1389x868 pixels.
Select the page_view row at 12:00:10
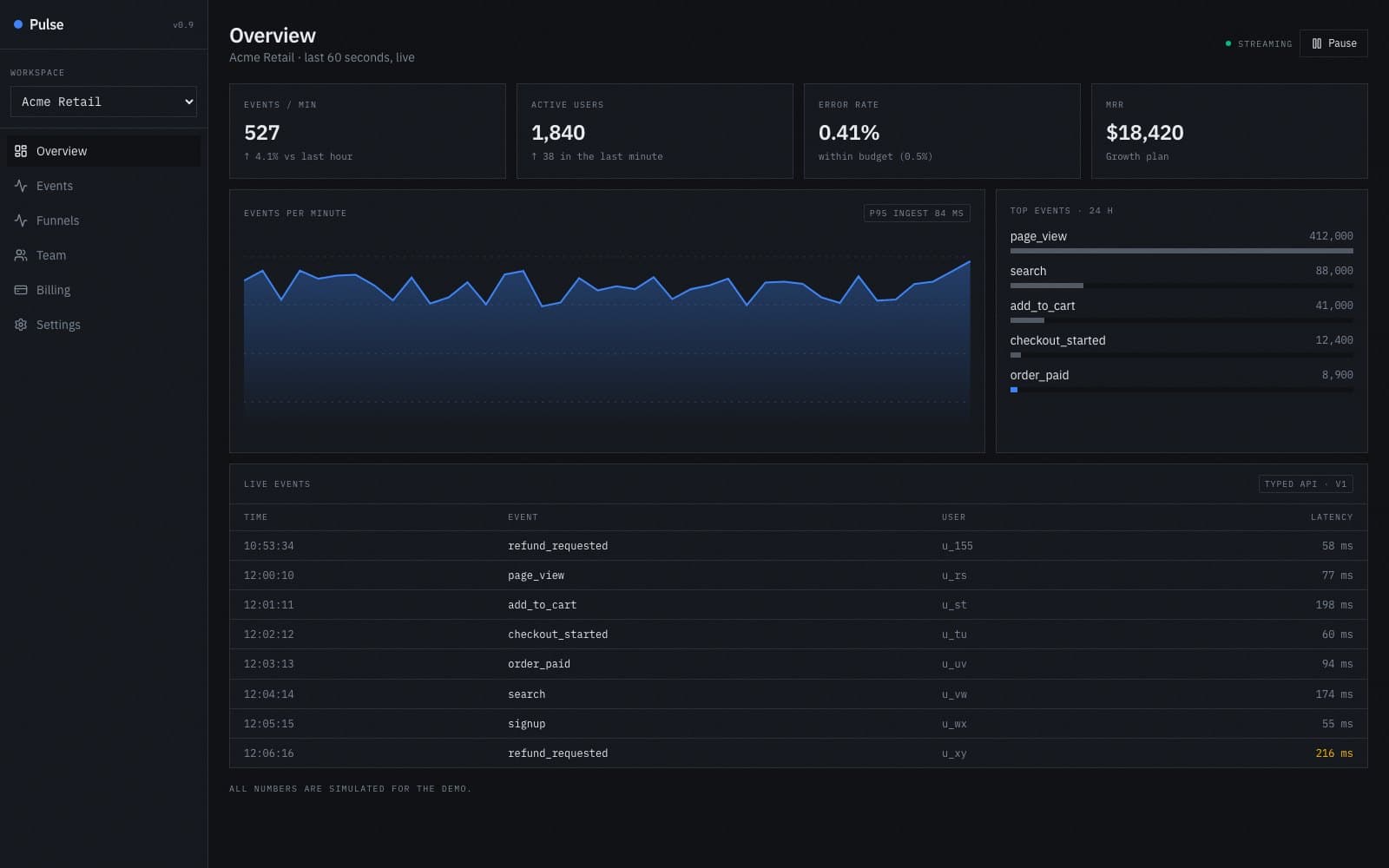point(798,575)
